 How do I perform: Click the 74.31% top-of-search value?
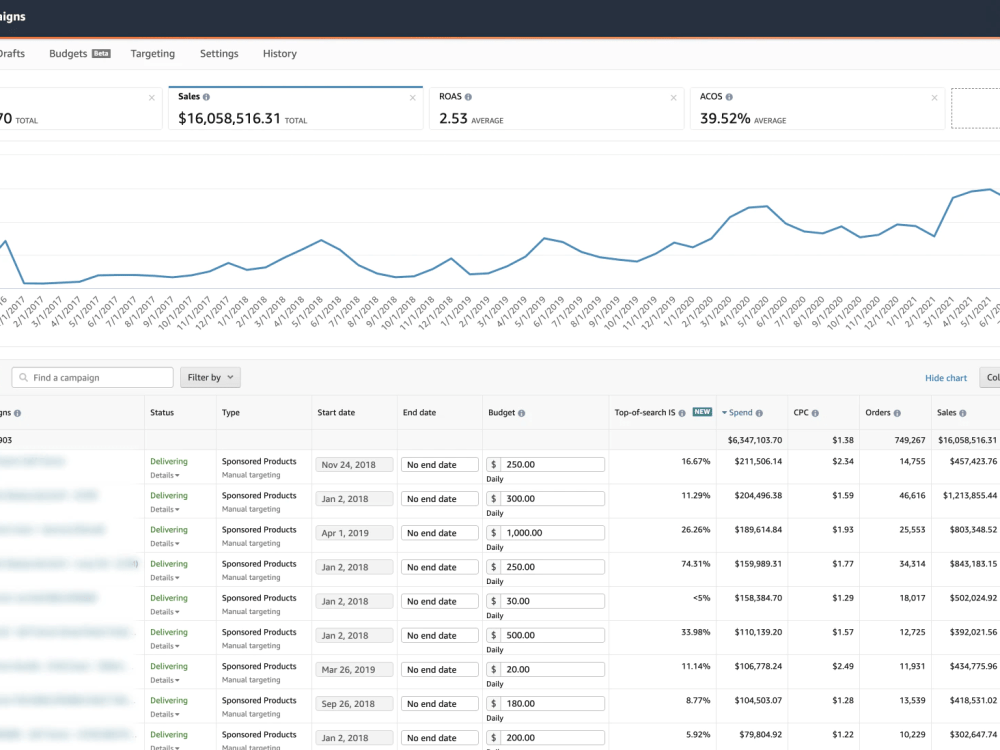pos(696,564)
